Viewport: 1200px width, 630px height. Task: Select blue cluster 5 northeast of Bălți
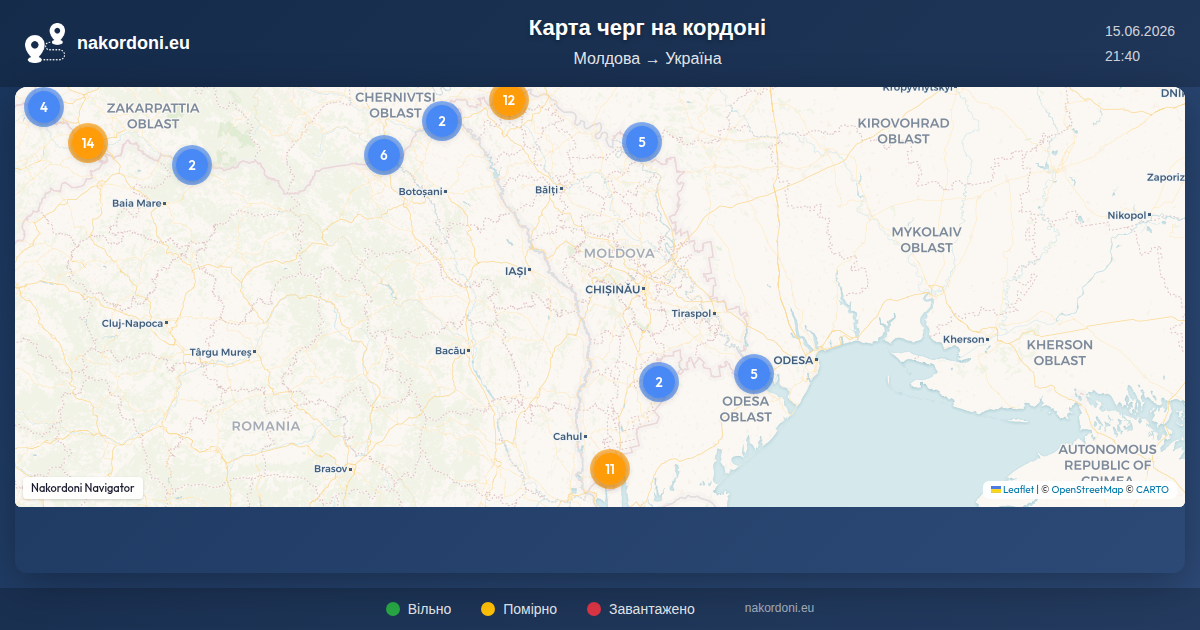(642, 142)
